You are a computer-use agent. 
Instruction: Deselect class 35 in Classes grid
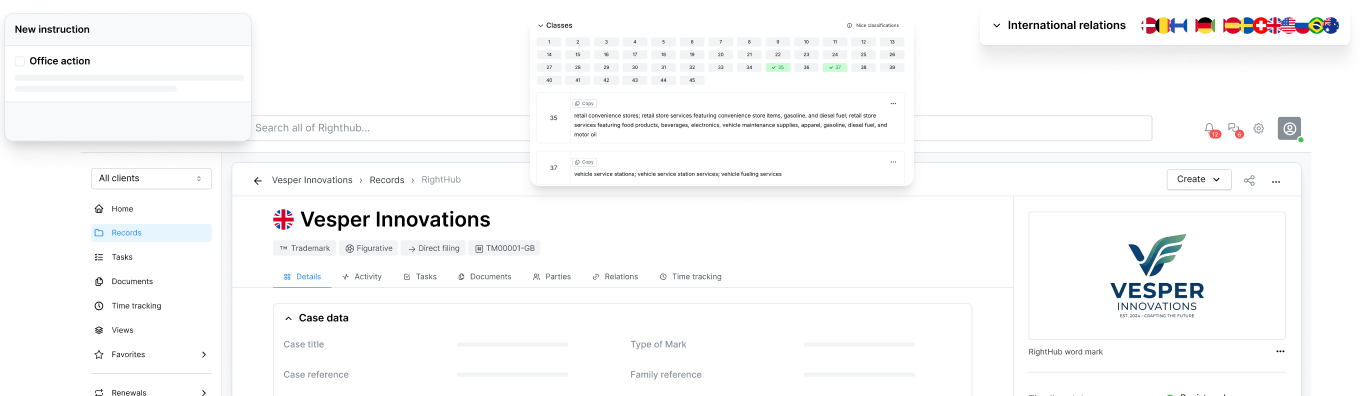[x=778, y=67]
